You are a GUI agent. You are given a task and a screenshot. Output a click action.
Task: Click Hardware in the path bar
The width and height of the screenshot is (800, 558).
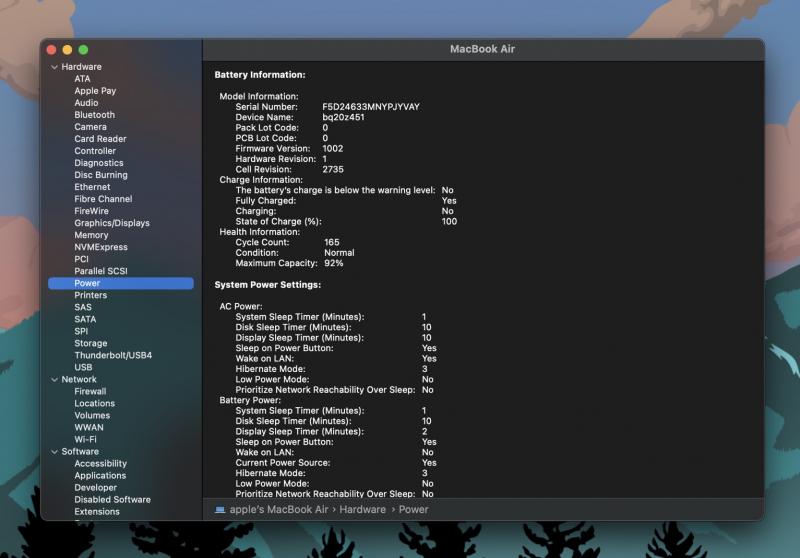(x=362, y=510)
